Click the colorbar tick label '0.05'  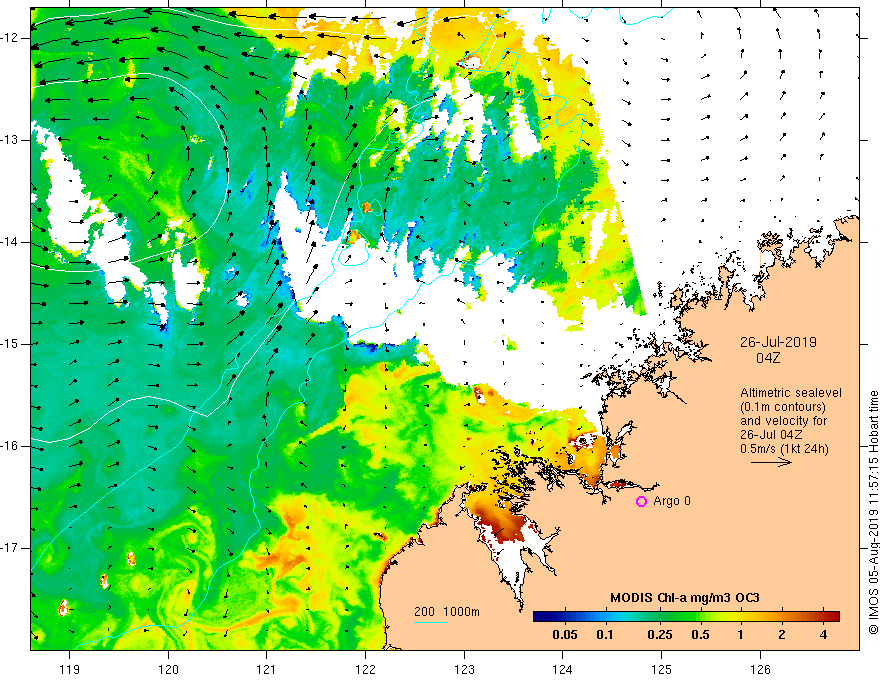pyautogui.click(x=565, y=635)
